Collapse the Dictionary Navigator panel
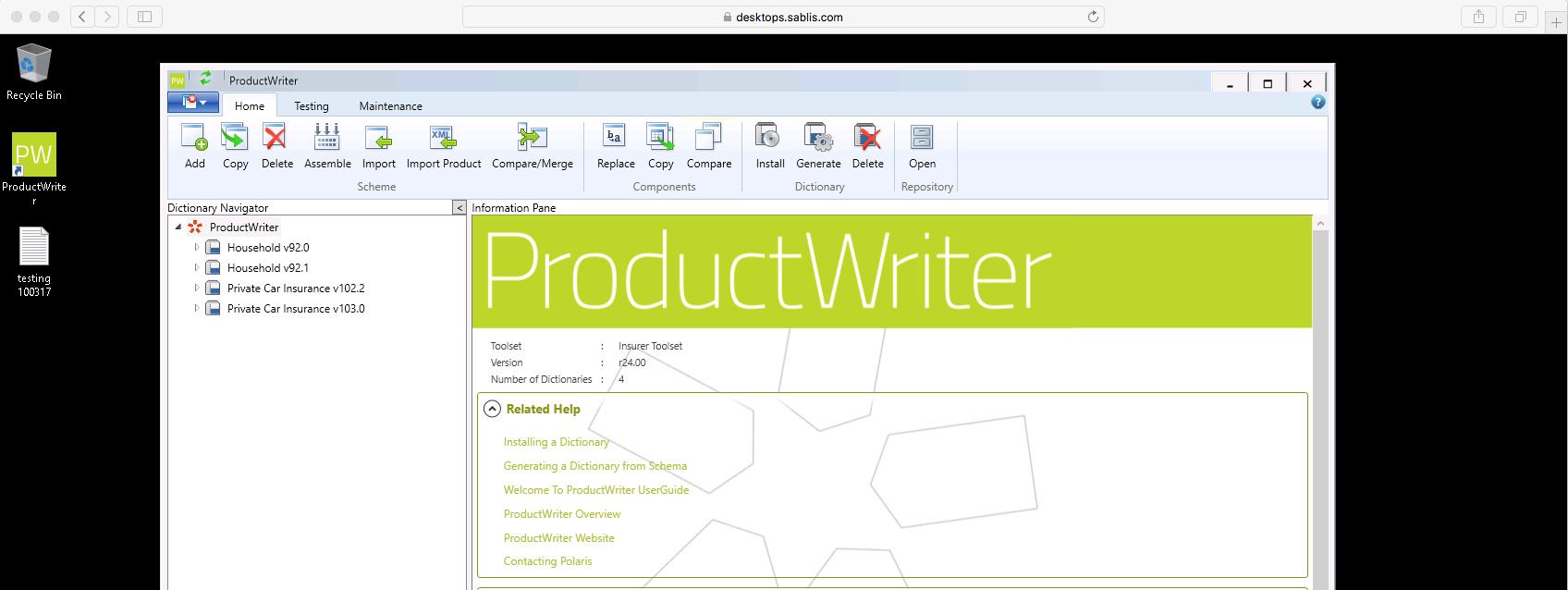This screenshot has width=1568, height=590. [x=459, y=208]
